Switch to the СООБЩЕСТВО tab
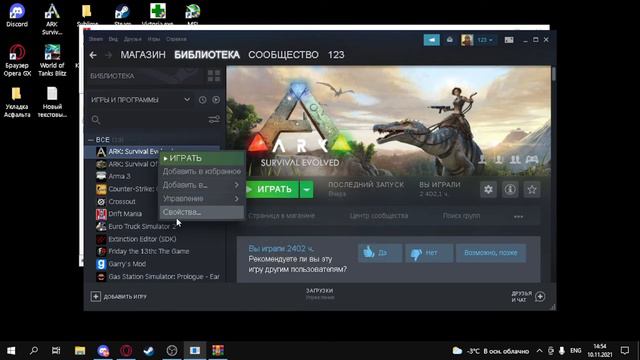 pos(283,55)
